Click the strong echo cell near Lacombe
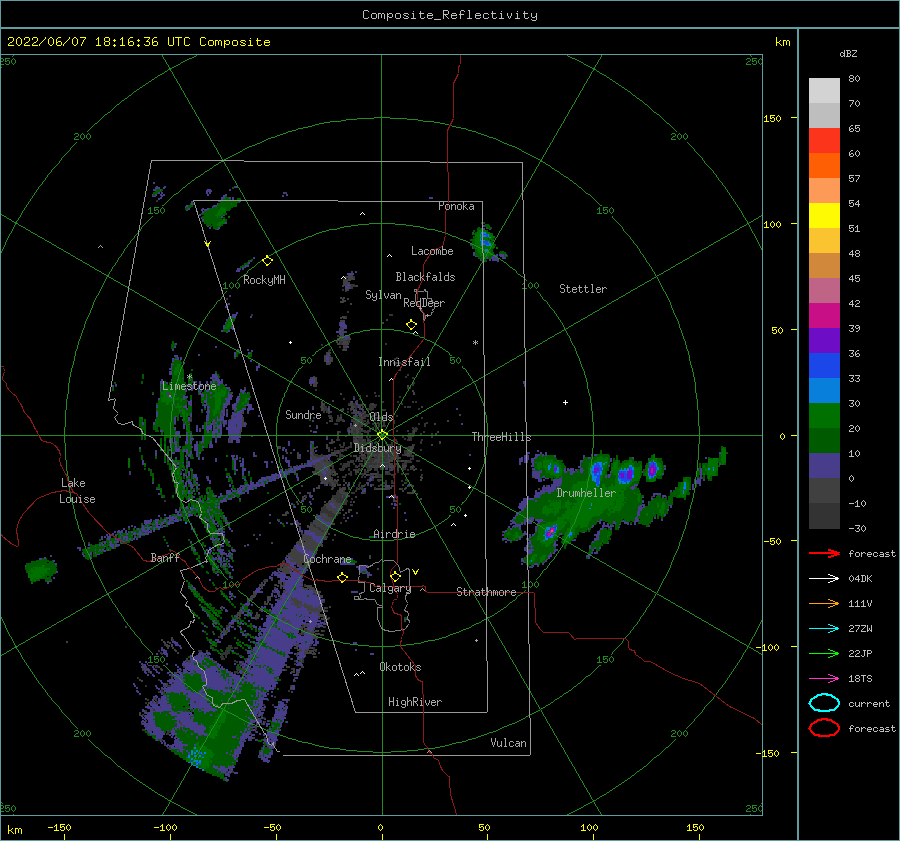The image size is (900, 841). click(485, 242)
